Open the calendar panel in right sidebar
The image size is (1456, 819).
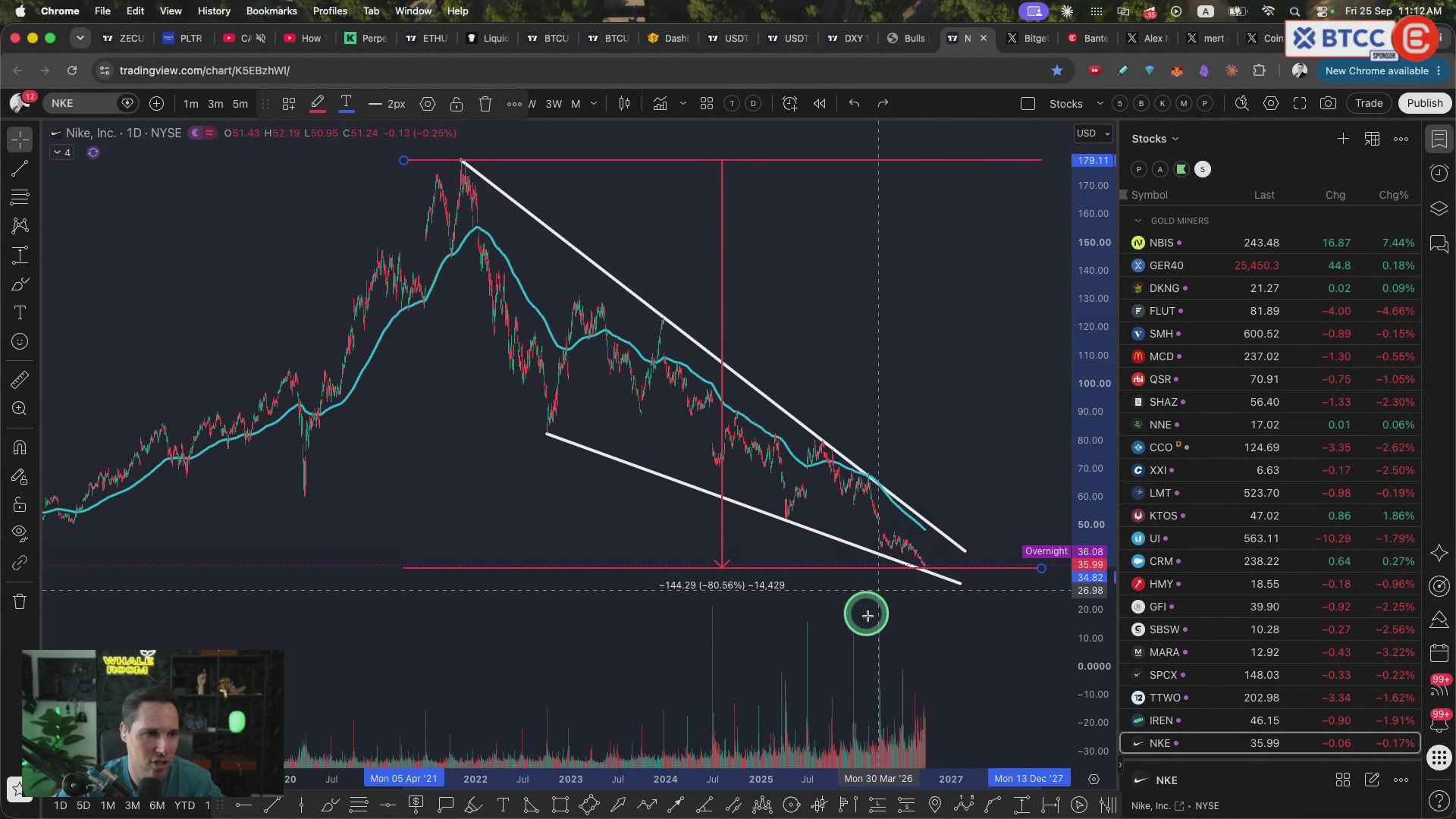[1439, 653]
